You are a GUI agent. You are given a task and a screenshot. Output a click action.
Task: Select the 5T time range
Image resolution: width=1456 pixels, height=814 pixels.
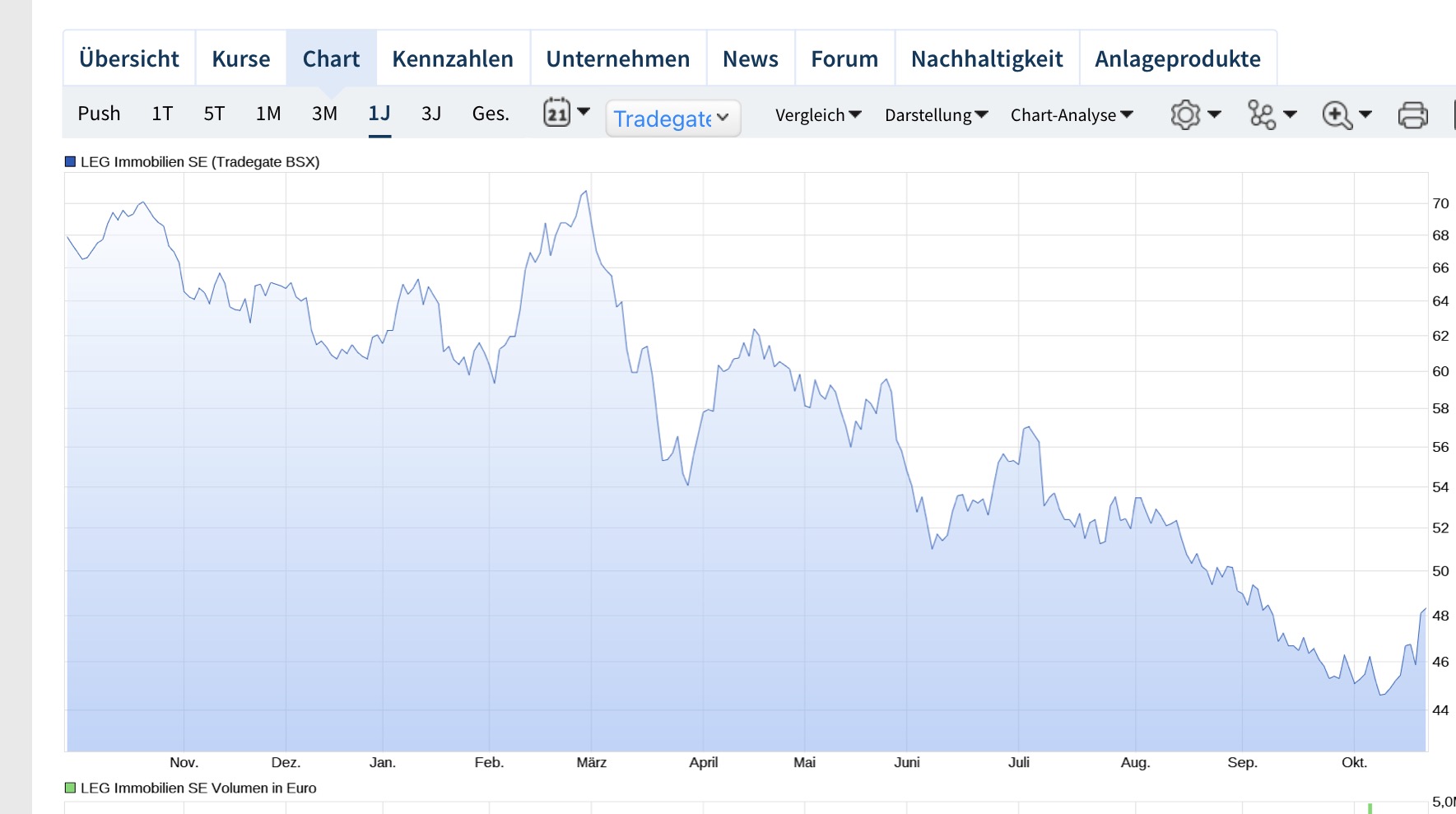[x=214, y=113]
